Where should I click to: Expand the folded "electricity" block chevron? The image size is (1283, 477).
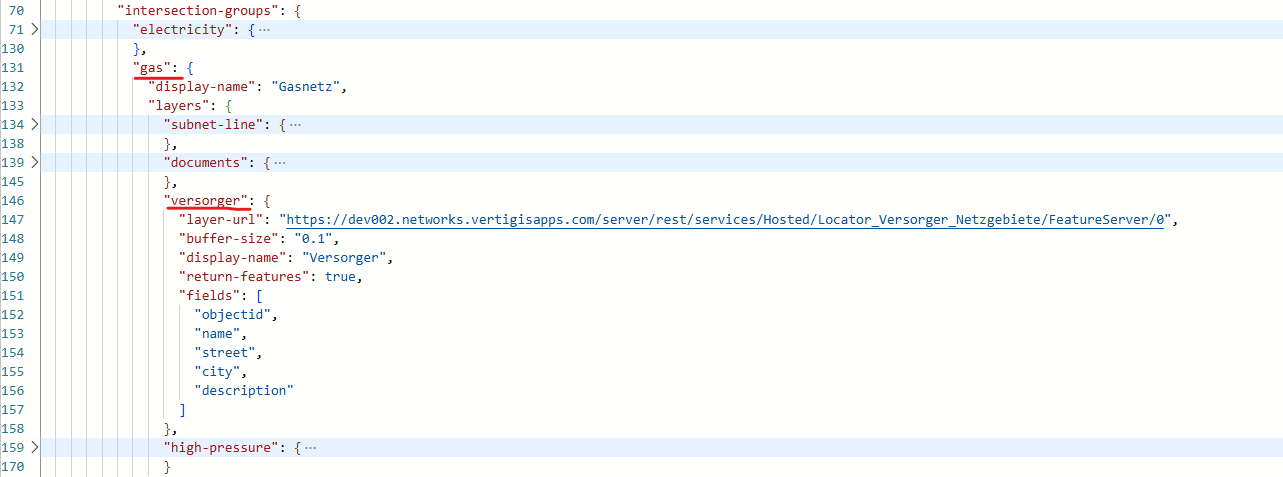tap(35, 30)
